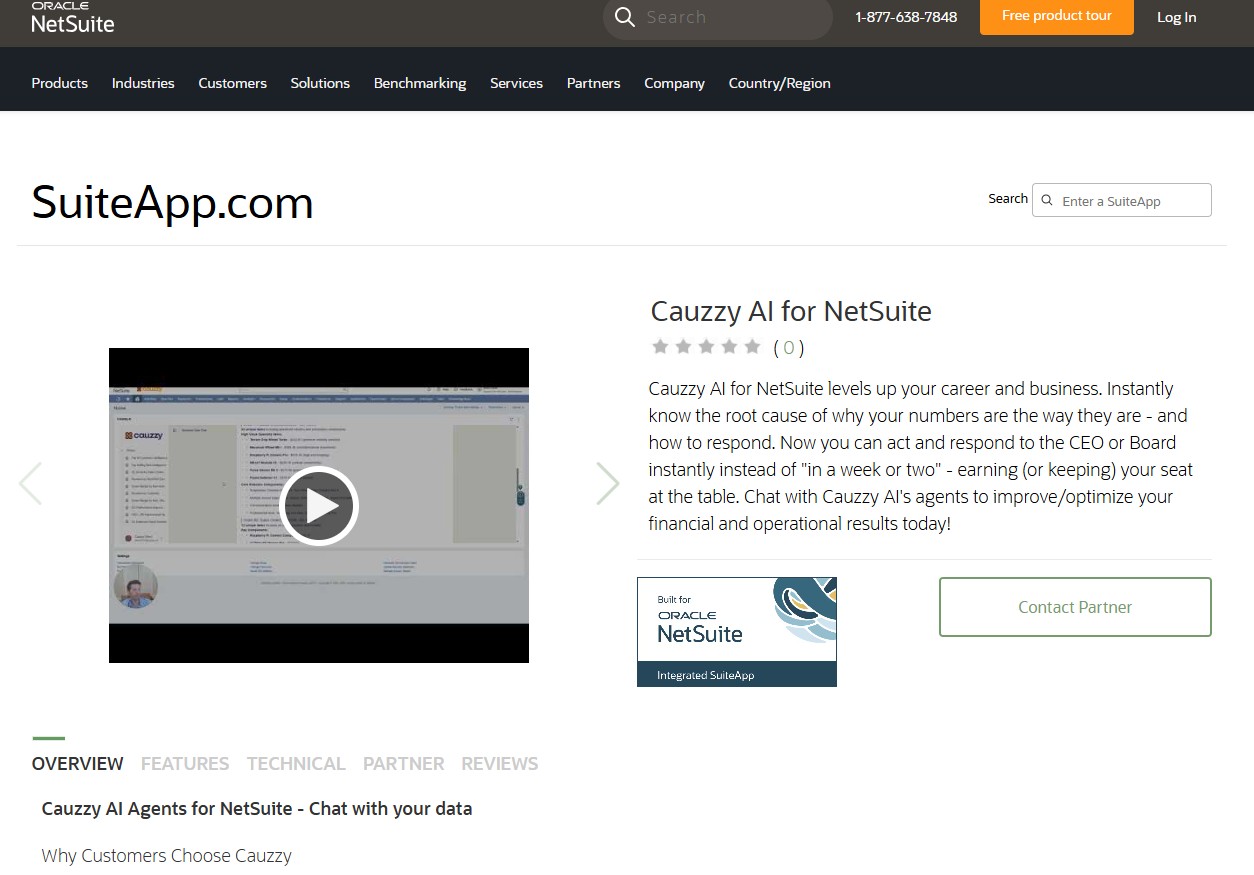Click the Free product tour button

(x=1057, y=16)
